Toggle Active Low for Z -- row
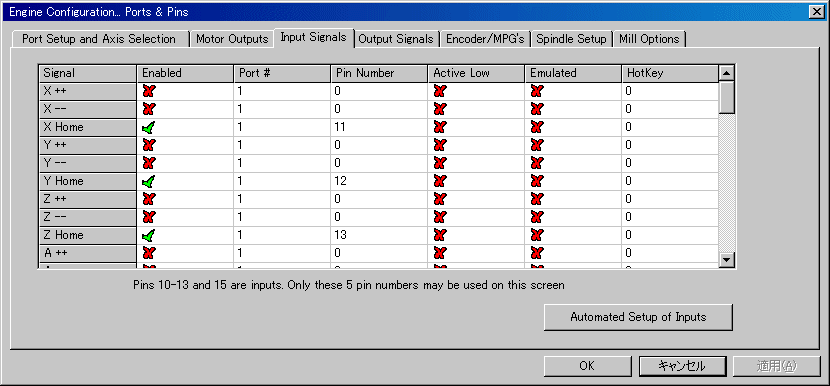The image size is (830, 386). (439, 217)
